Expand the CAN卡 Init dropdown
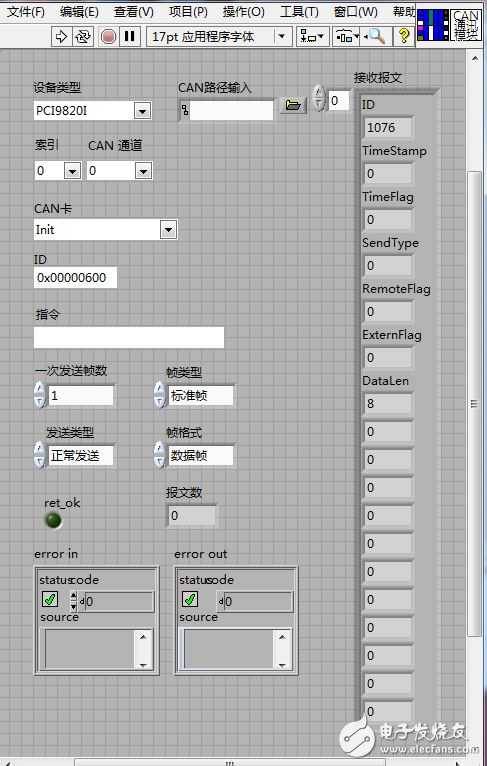The image size is (487, 766). (x=168, y=230)
